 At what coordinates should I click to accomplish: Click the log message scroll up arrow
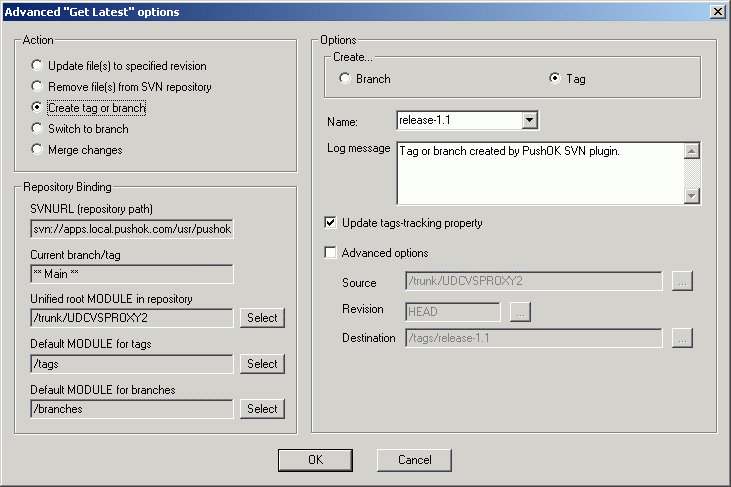pos(692,151)
